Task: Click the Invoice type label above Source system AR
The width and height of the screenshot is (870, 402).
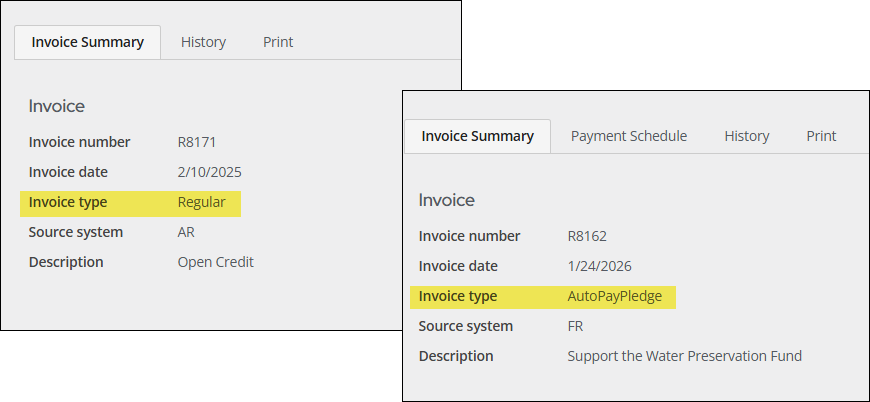Action: tap(67, 202)
